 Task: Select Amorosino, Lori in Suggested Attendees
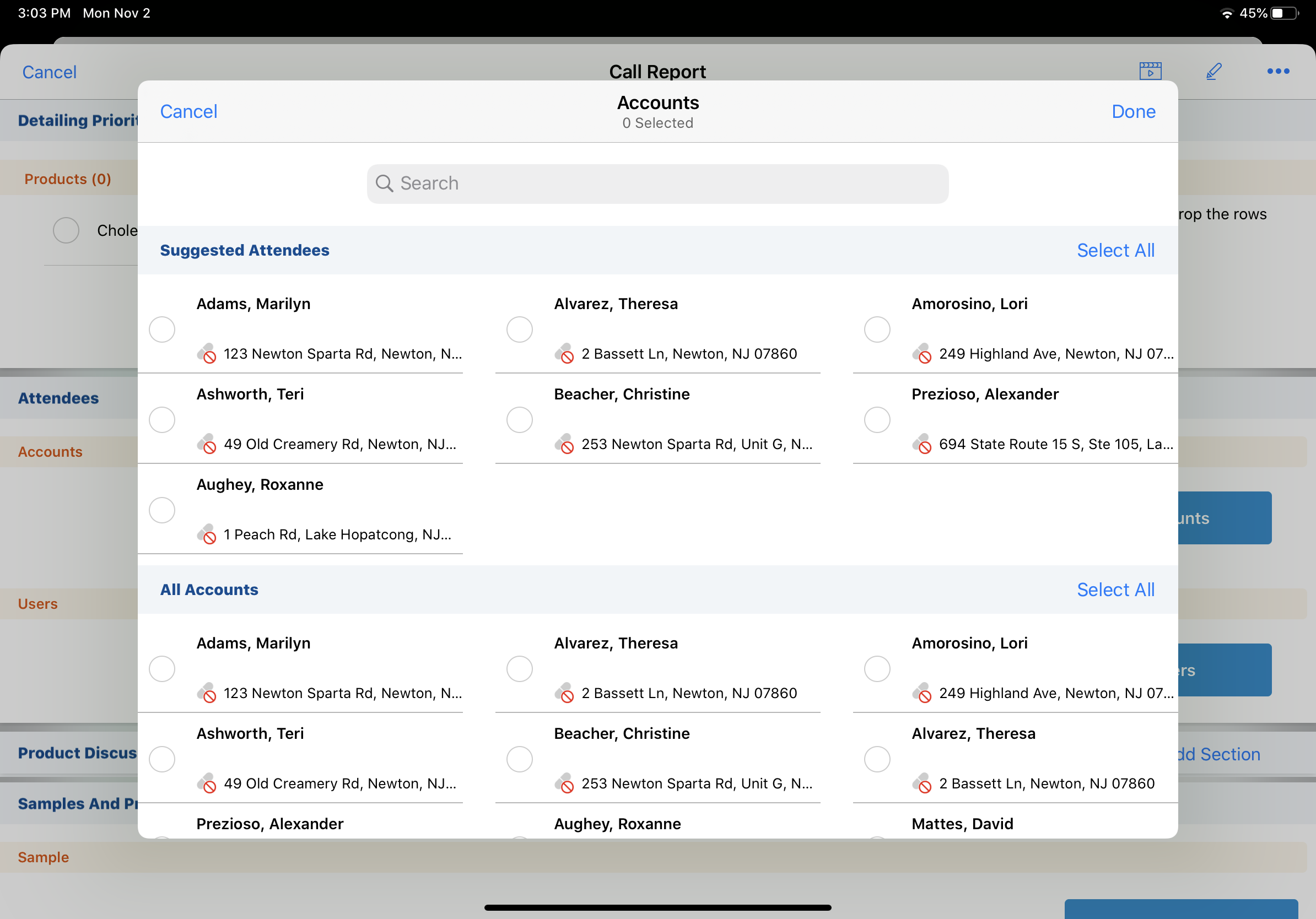tap(877, 329)
